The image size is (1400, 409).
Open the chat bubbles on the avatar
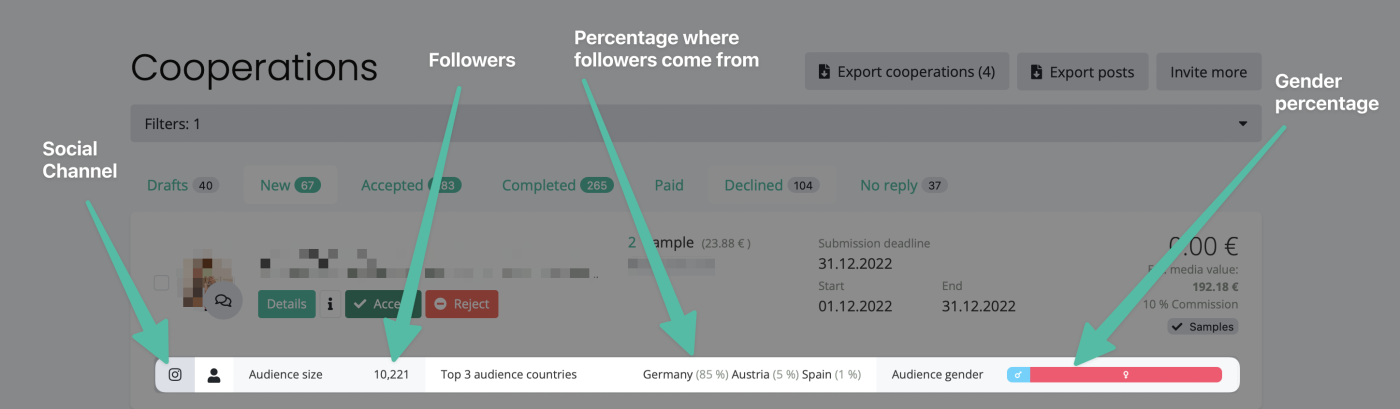tap(224, 299)
